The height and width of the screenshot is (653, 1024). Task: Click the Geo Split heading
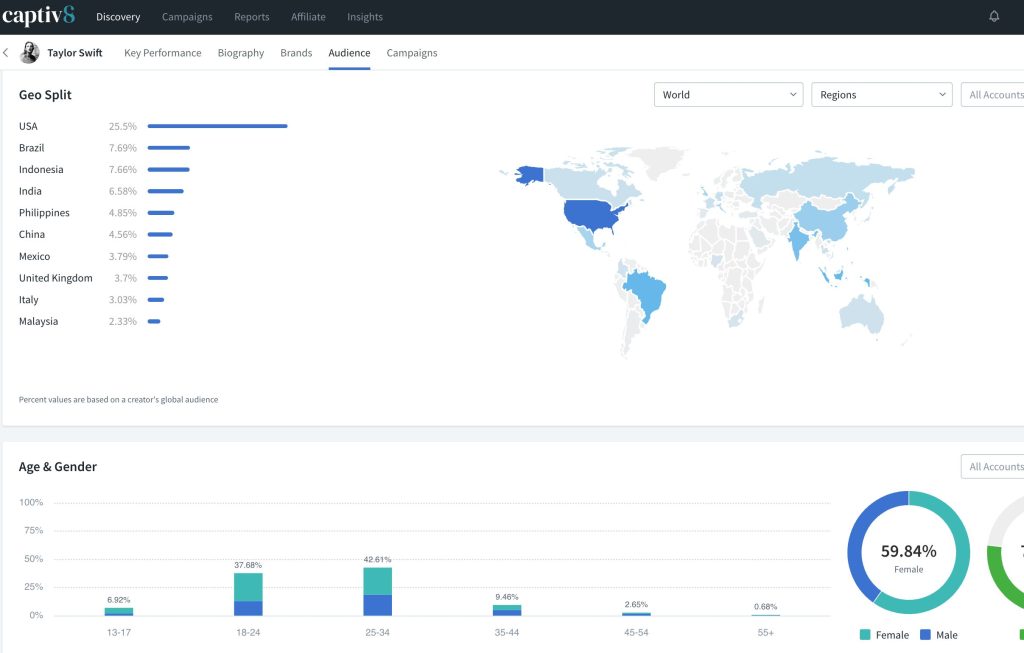tap(45, 95)
